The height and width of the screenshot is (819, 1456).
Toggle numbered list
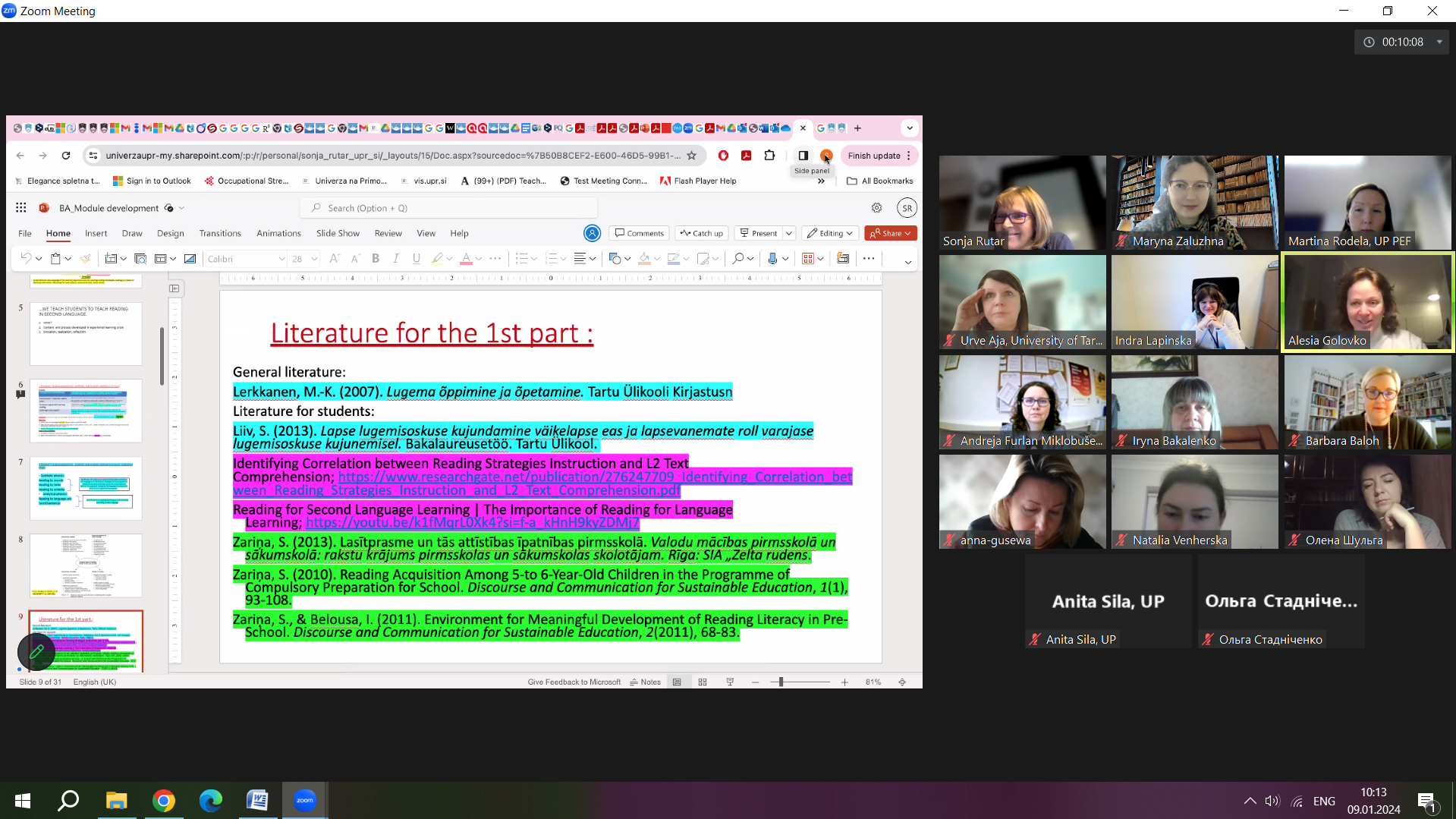pos(552,259)
